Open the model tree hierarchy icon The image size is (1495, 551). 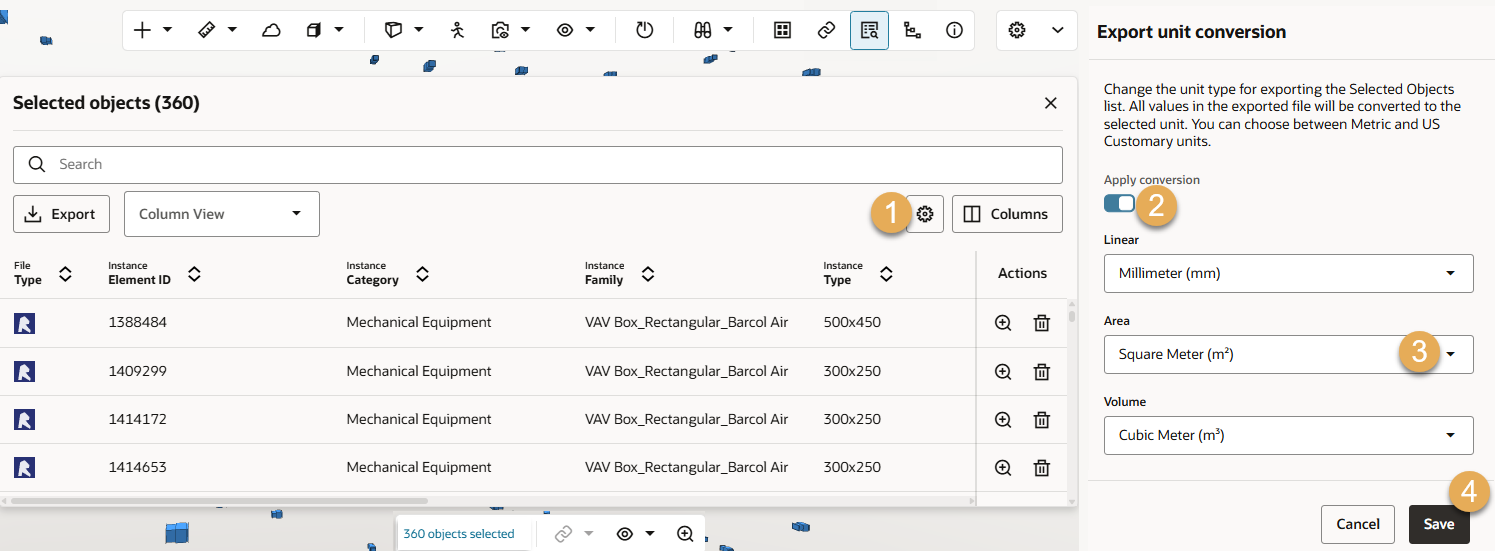(911, 30)
